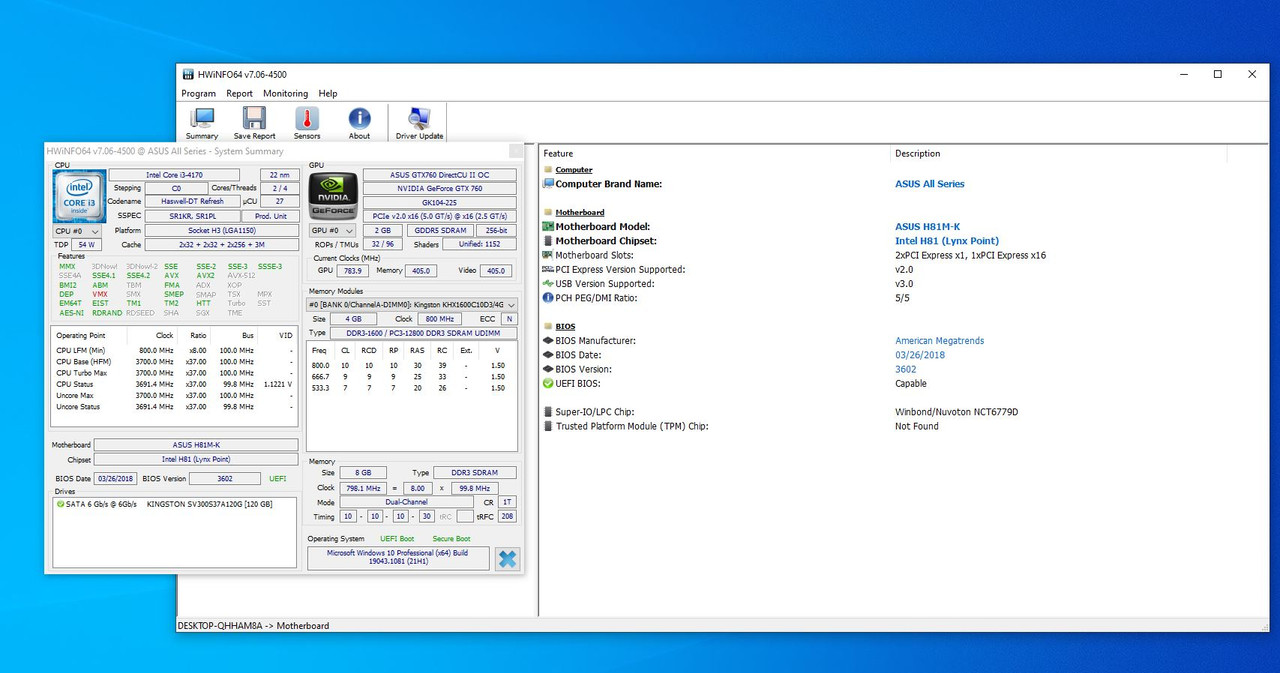Click the PCI Express Version slot icon

click(548, 269)
